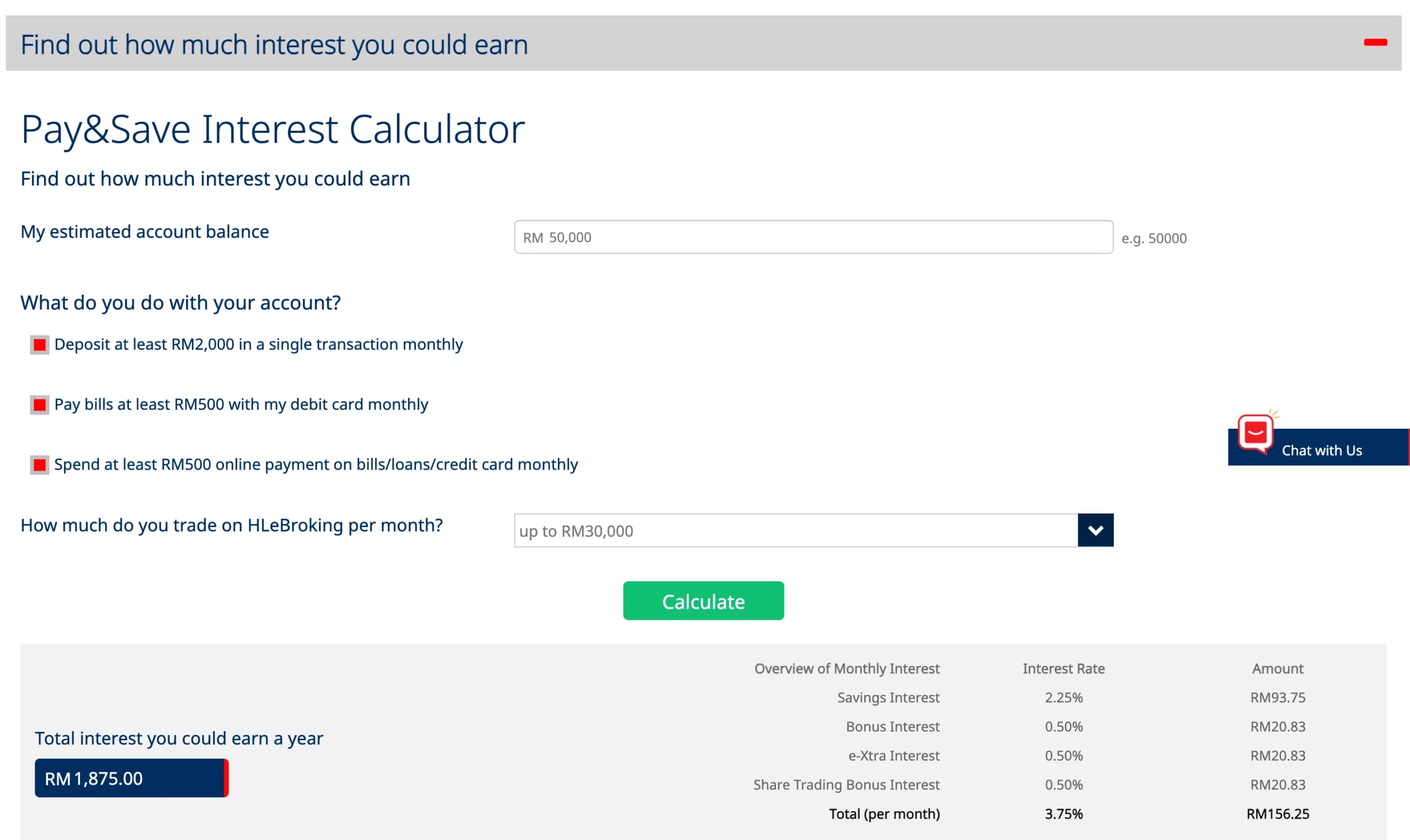Click the 'Total (per month)' row label
The image size is (1410, 840).
(x=884, y=814)
